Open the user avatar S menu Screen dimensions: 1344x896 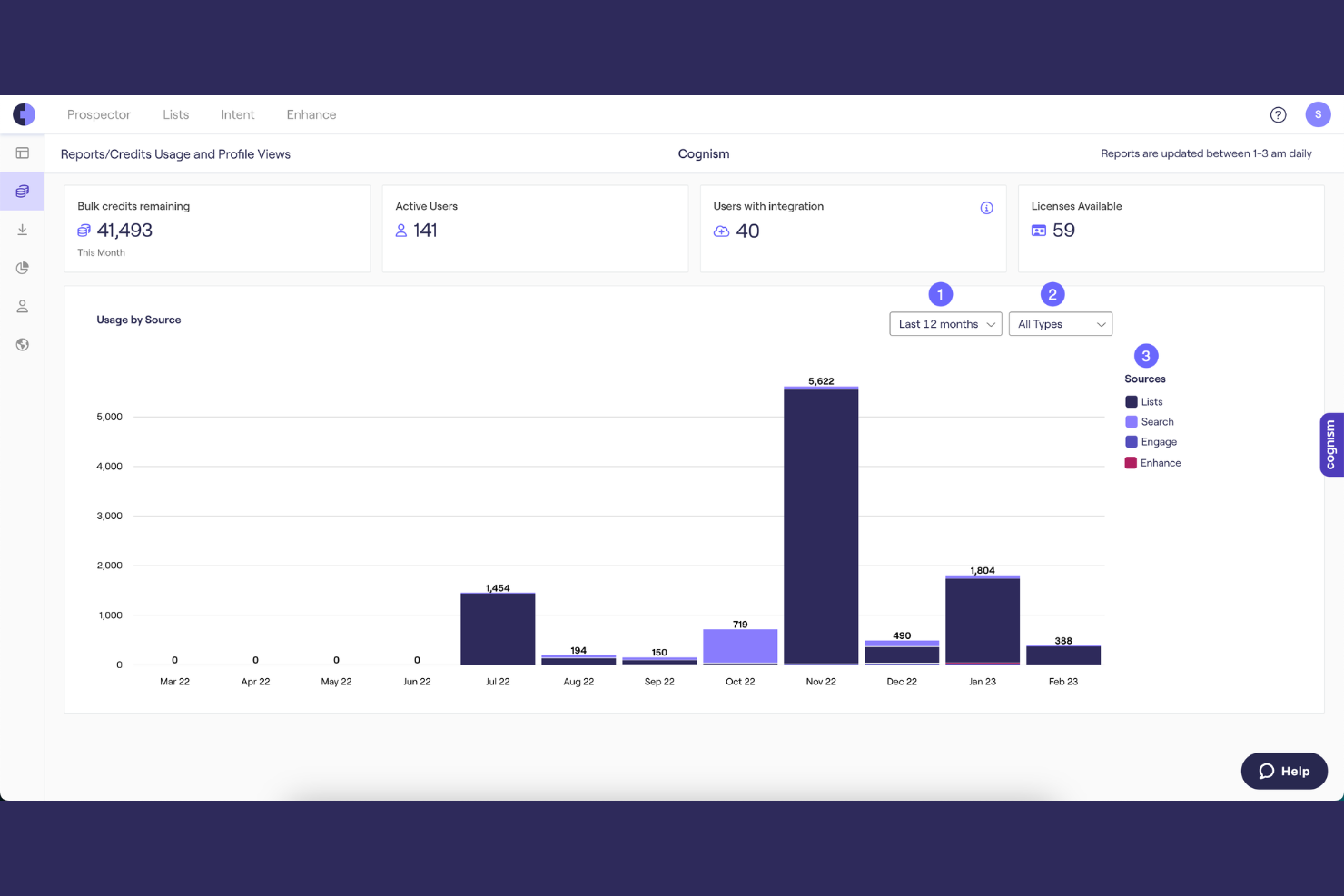point(1318,114)
